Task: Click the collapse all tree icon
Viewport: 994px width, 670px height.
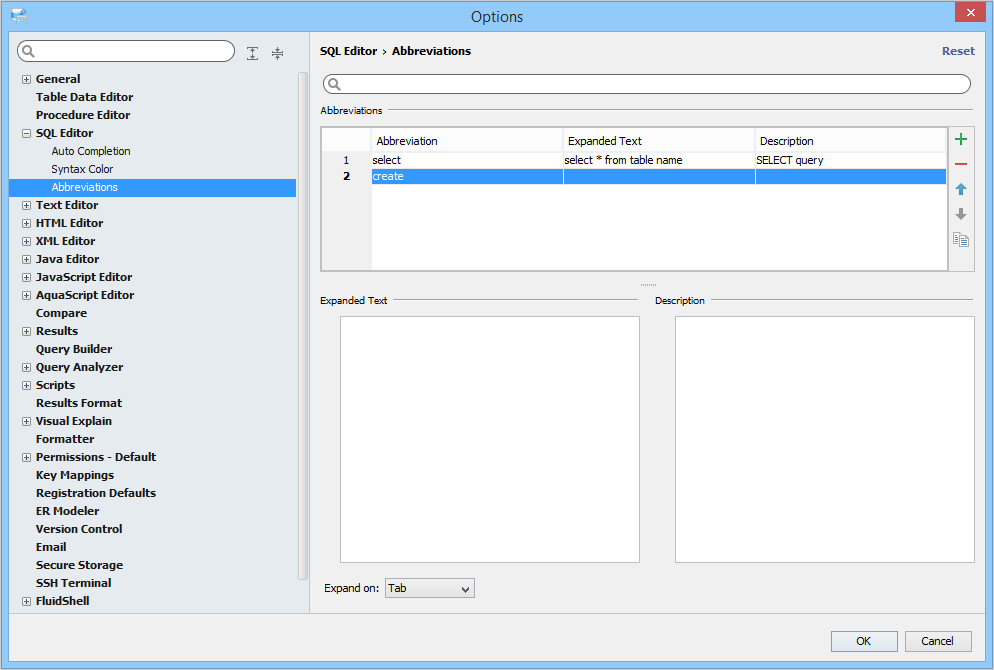Action: pos(278,53)
